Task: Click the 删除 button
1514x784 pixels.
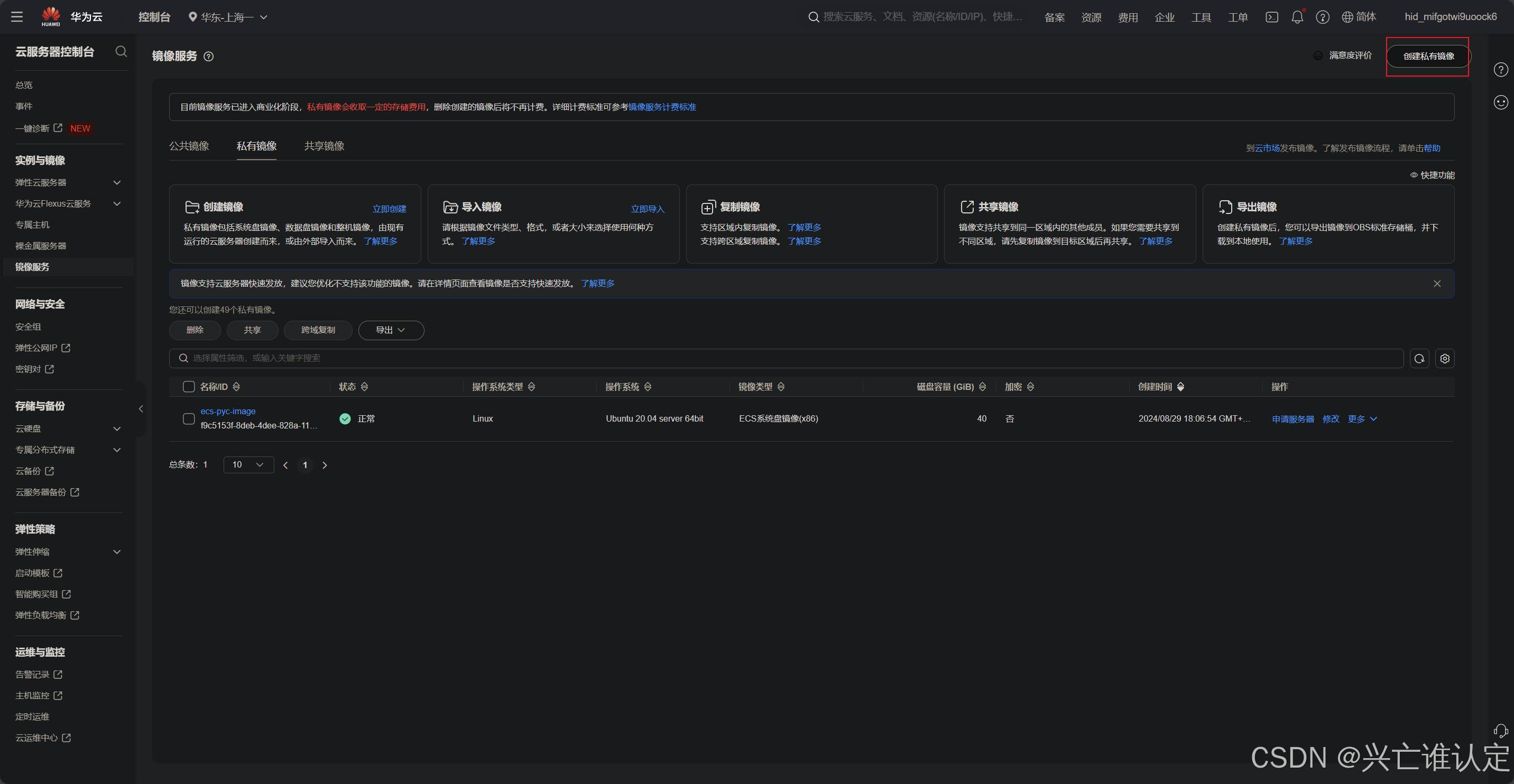Action: coord(195,330)
